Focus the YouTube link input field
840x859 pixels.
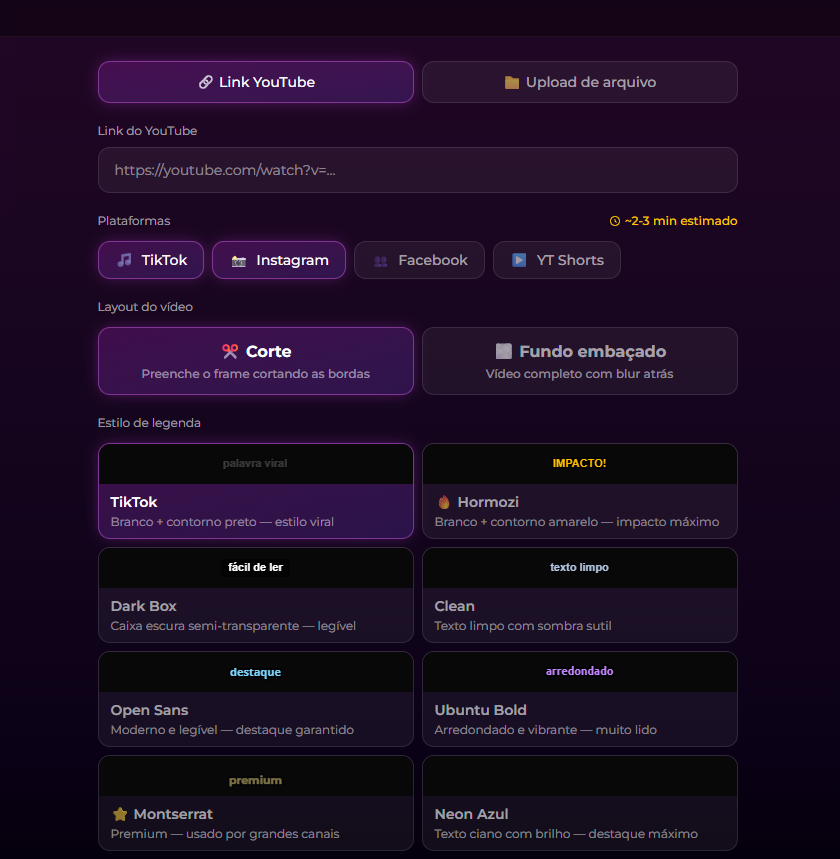(x=418, y=170)
